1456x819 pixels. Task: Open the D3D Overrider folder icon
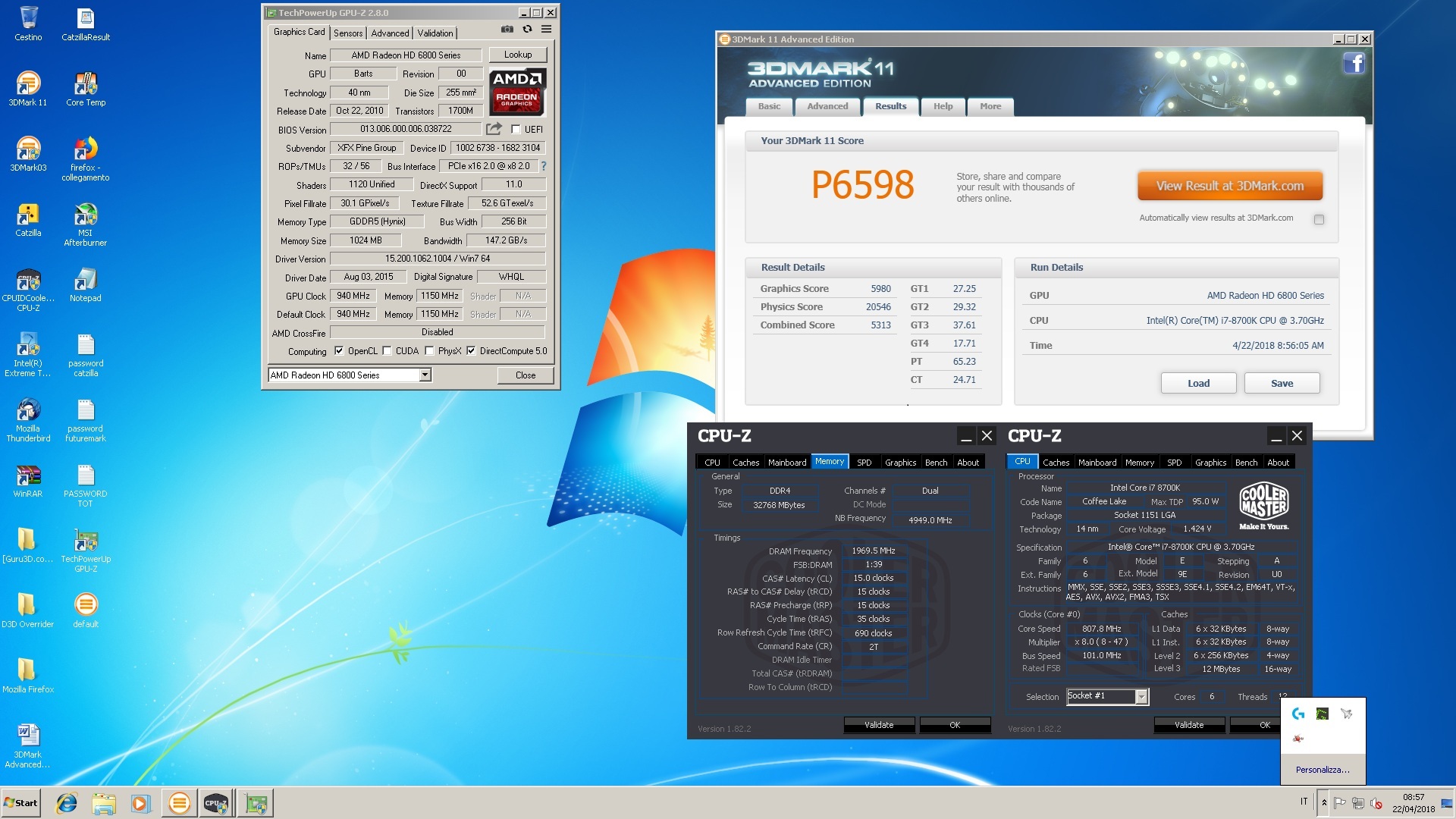(x=28, y=610)
